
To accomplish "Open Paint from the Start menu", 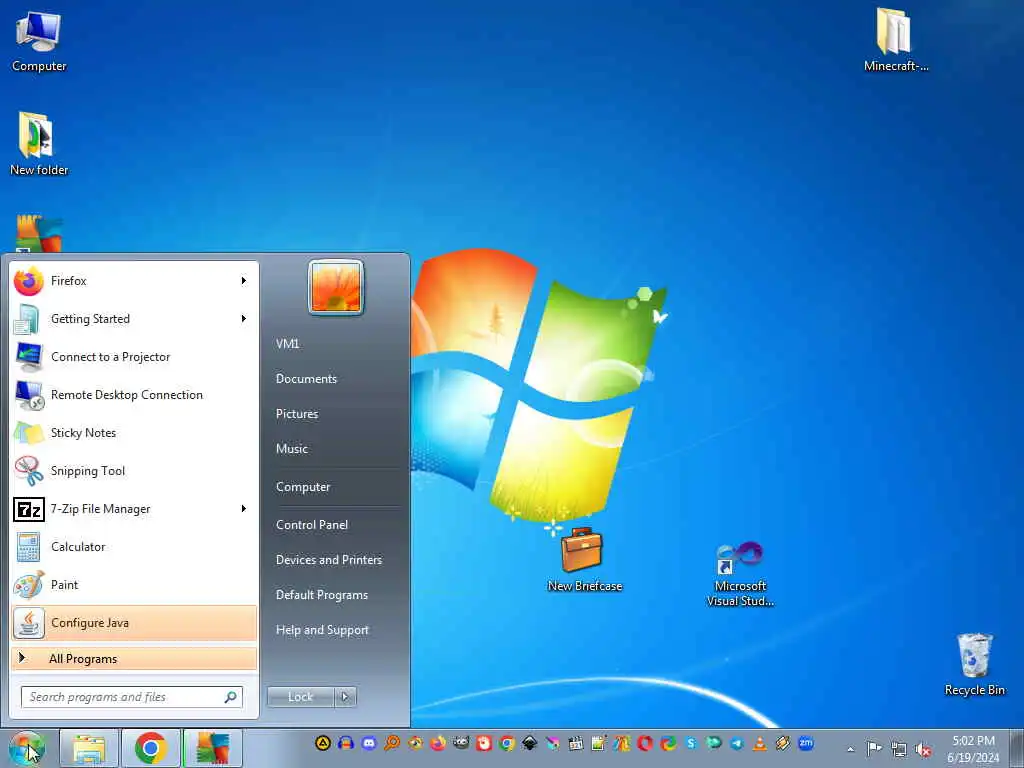I will 134,585.
